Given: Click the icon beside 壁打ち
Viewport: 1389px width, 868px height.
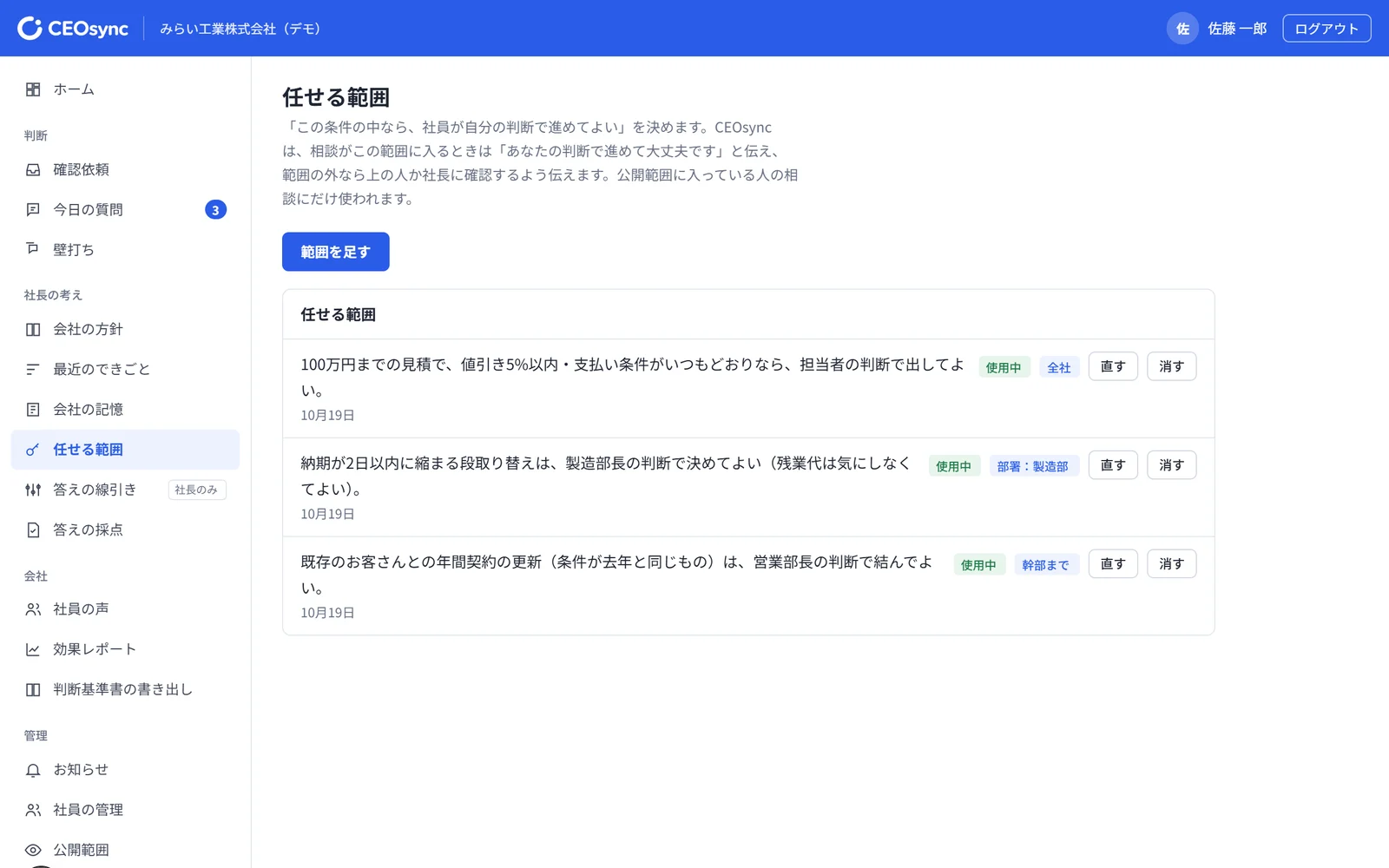Looking at the screenshot, I should (x=33, y=250).
